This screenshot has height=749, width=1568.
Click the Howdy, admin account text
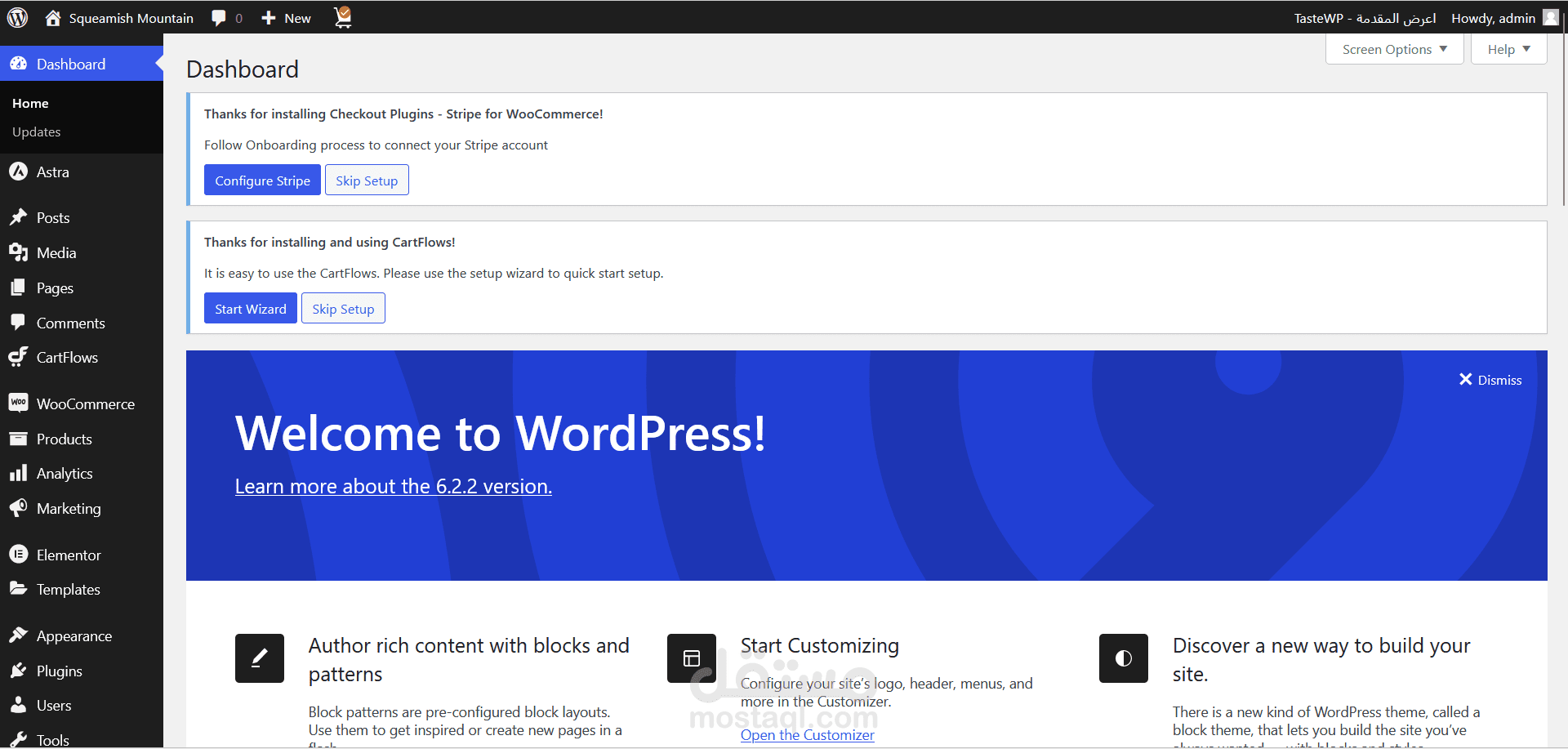click(1494, 18)
